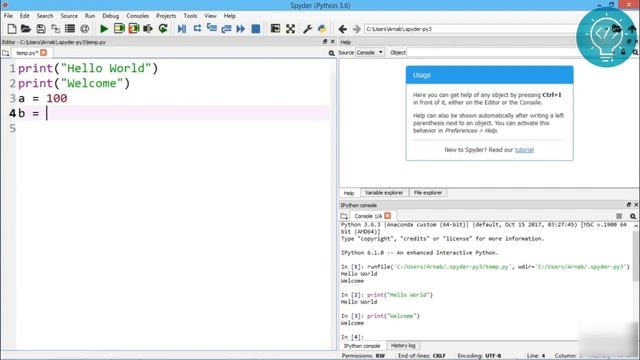
Task: Open the Projects menu
Action: point(166,16)
